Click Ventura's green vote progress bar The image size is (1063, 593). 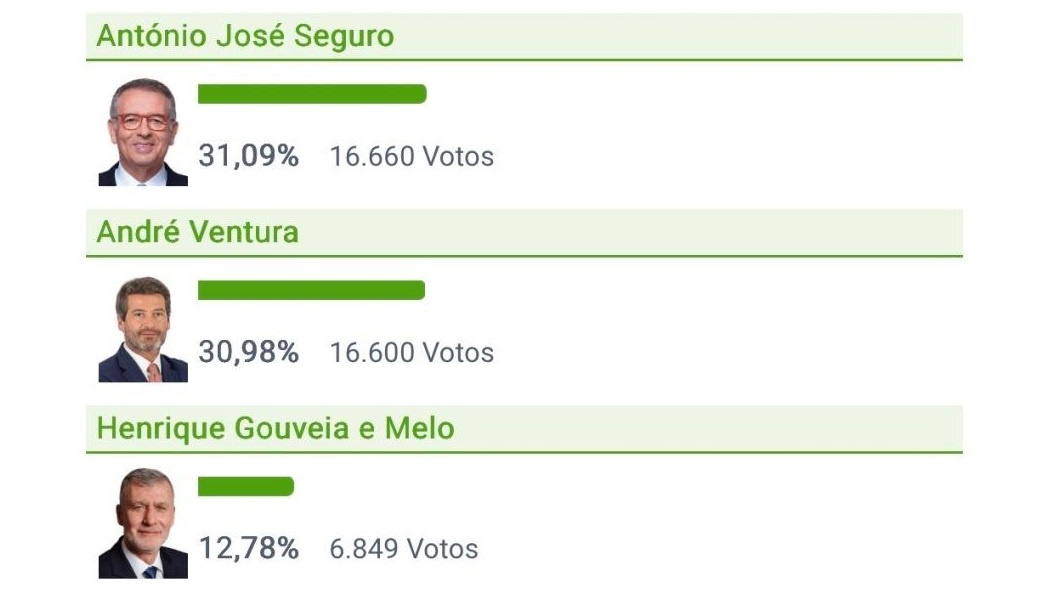[x=311, y=290]
